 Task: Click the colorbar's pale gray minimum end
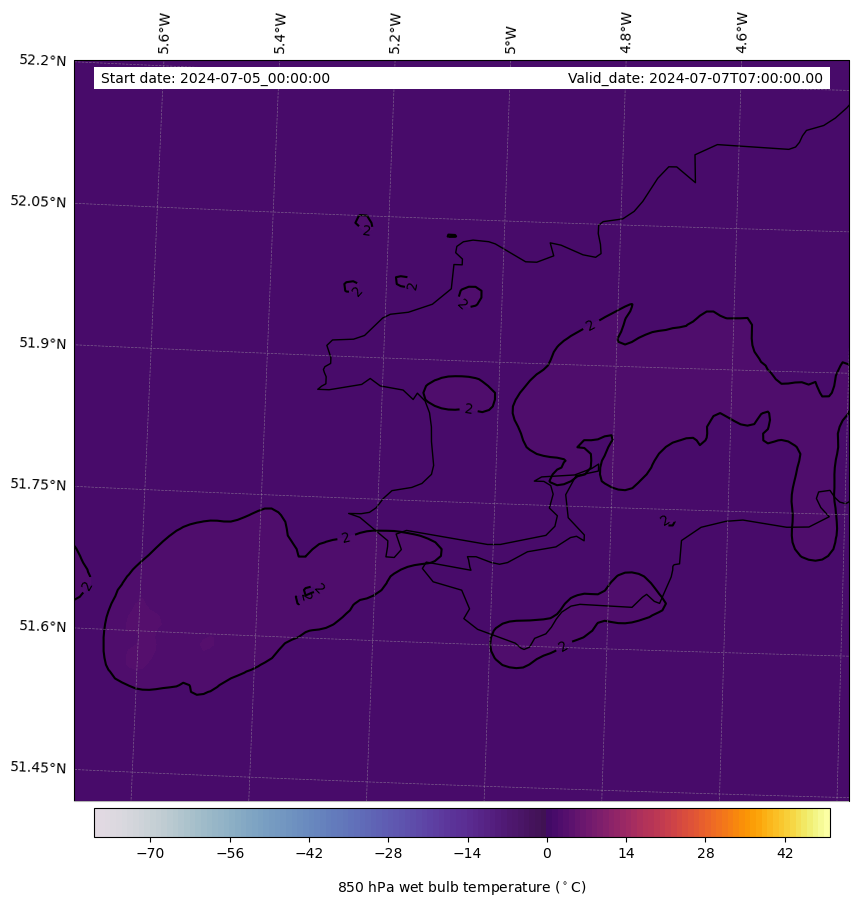point(100,822)
